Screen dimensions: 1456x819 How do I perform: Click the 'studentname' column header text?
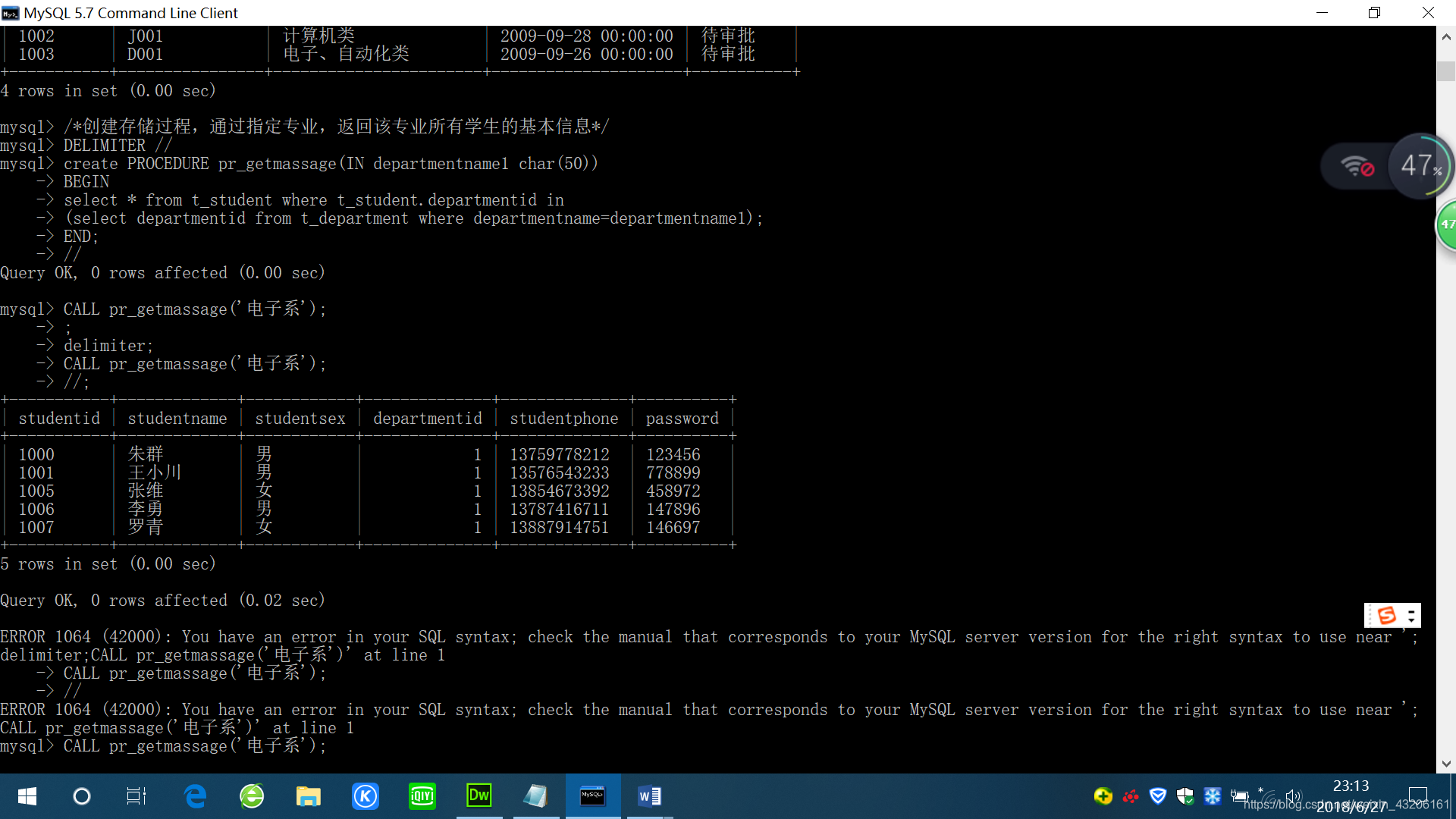click(x=177, y=419)
